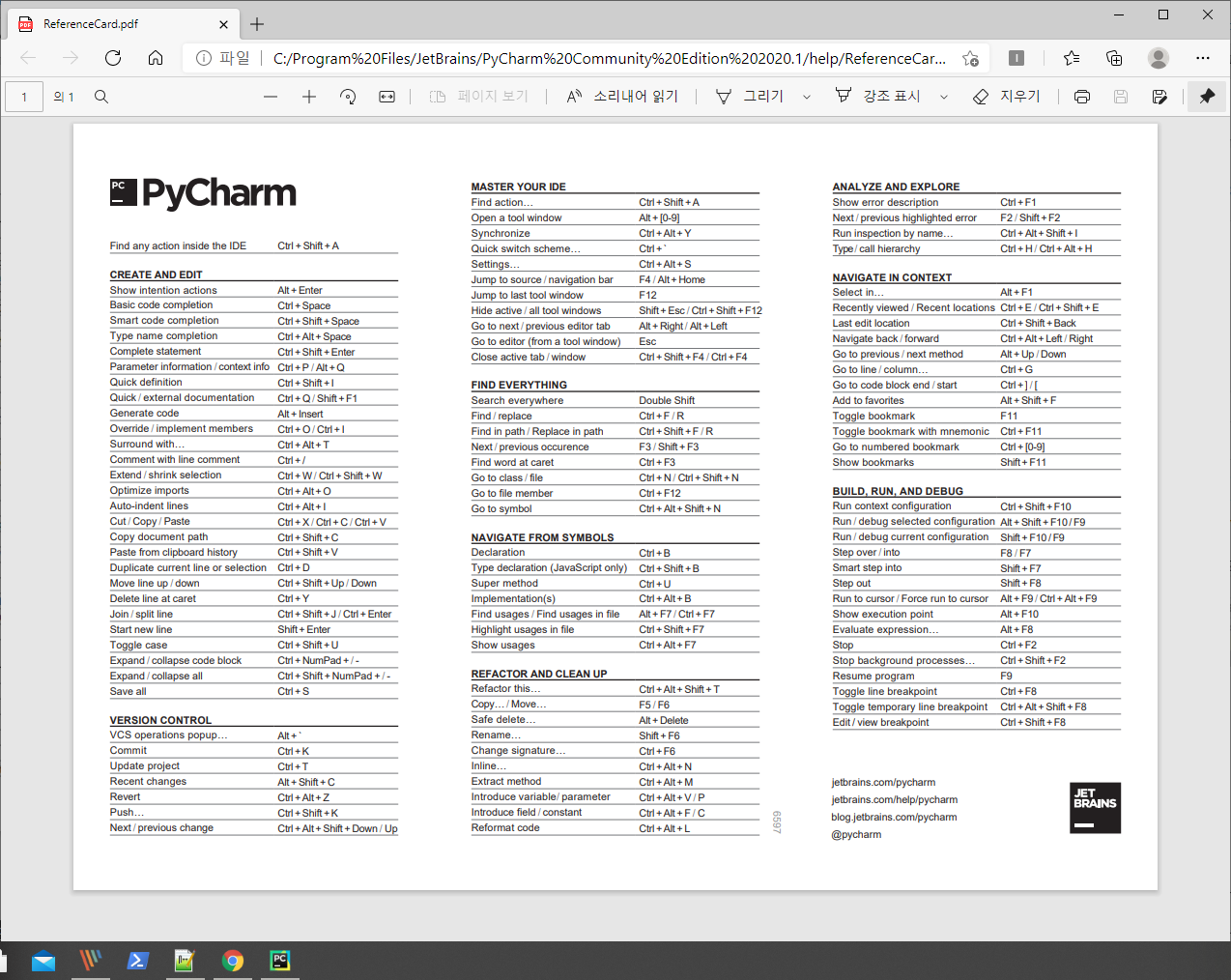Click the save as icon
Image resolution: width=1231 pixels, height=980 pixels.
[1159, 97]
